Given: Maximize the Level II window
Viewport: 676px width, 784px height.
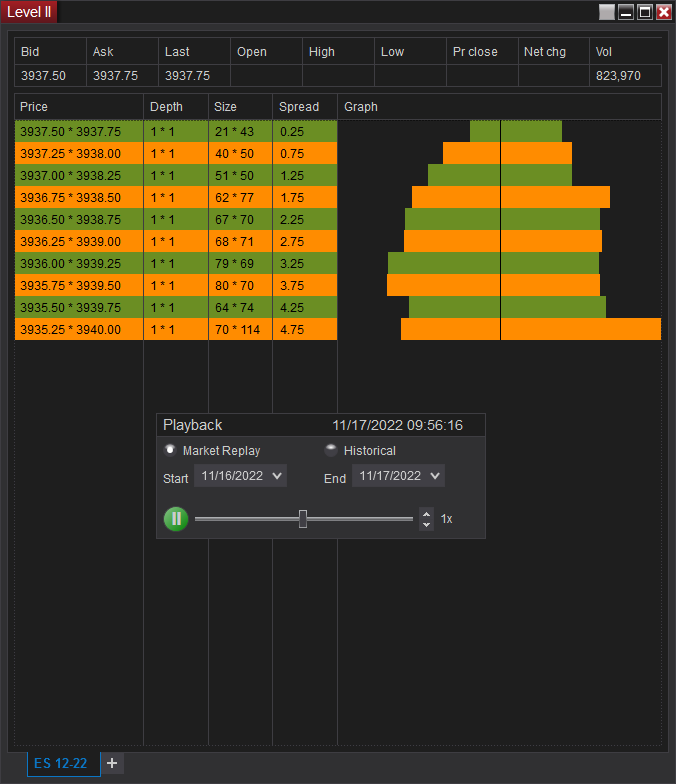Looking at the screenshot, I should (x=645, y=12).
